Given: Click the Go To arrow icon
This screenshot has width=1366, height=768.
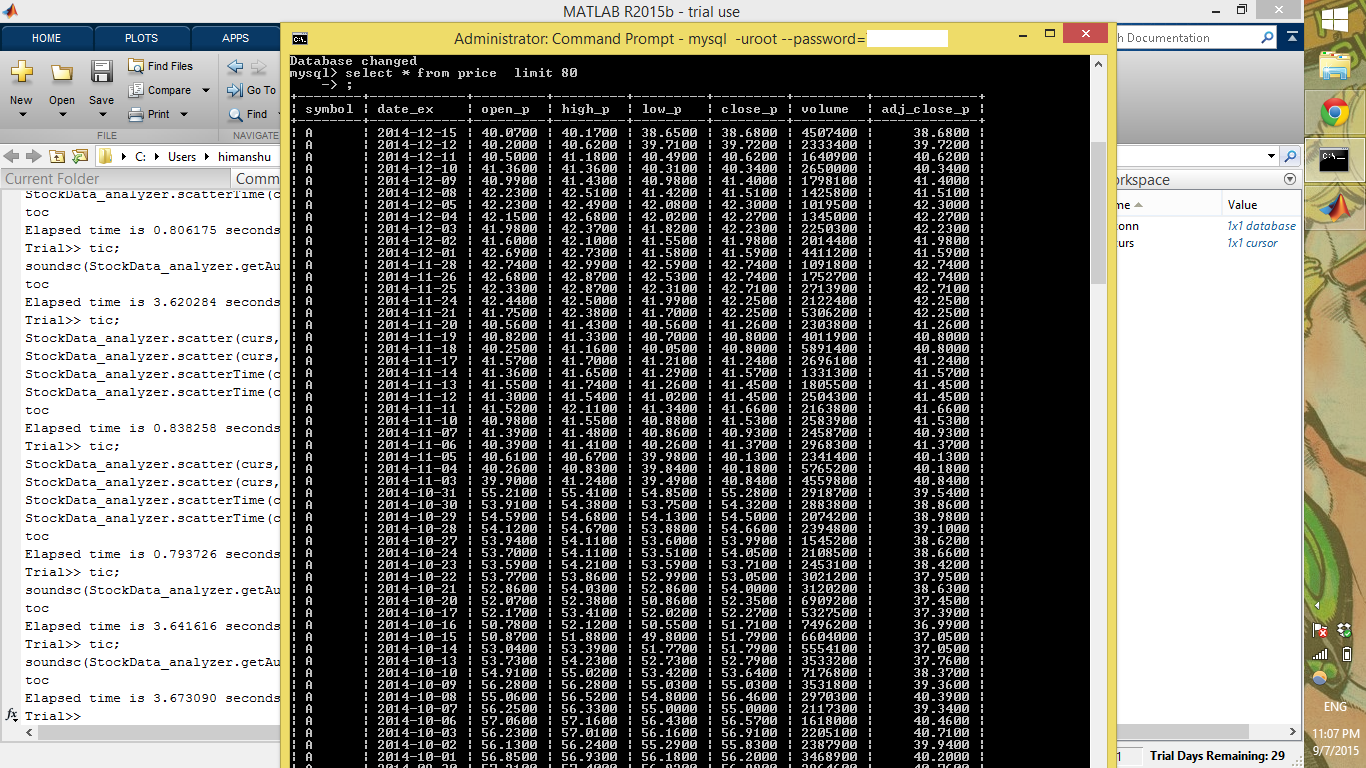Looking at the screenshot, I should pyautogui.click(x=235, y=90).
